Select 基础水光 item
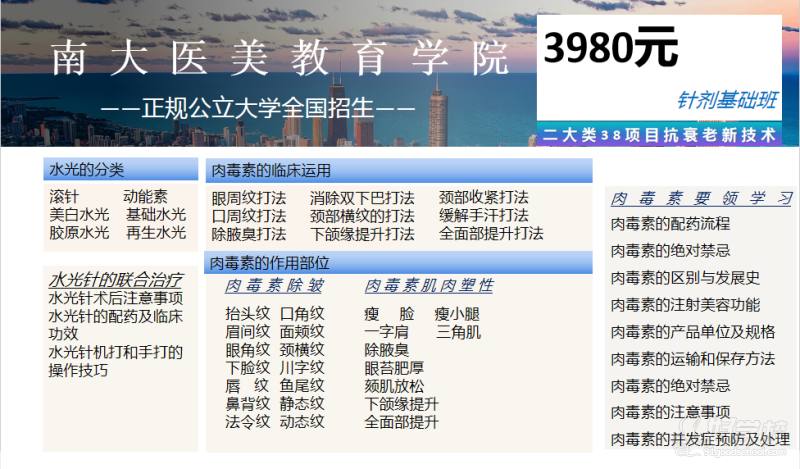Image resolution: width=800 pixels, height=469 pixels. (156, 214)
